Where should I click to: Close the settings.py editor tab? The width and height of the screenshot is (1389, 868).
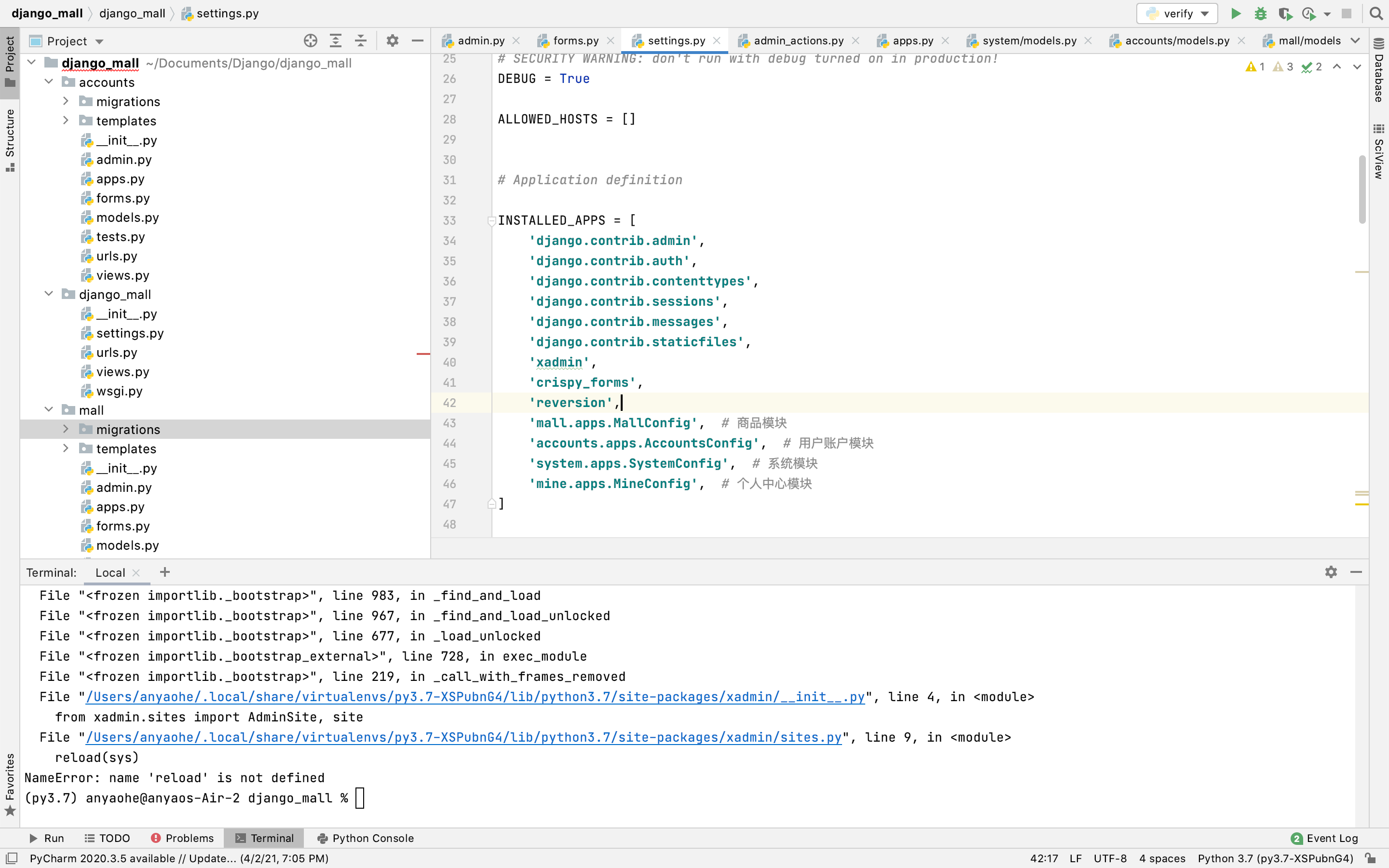pyautogui.click(x=716, y=40)
